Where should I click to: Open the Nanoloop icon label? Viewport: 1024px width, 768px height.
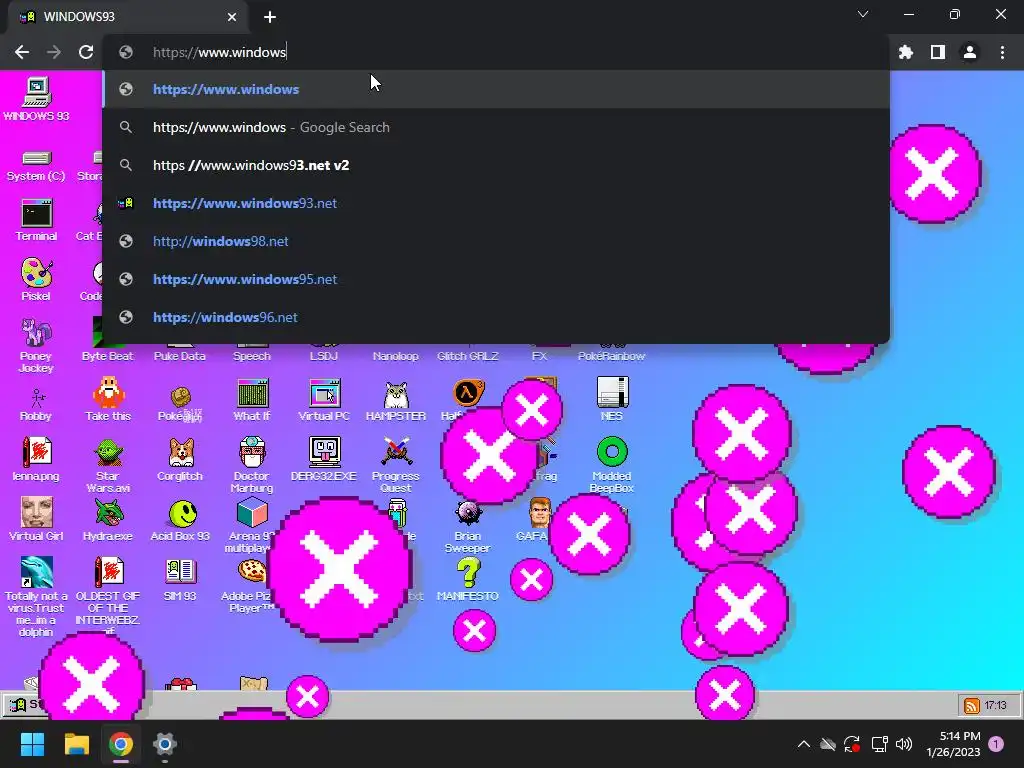(x=396, y=356)
